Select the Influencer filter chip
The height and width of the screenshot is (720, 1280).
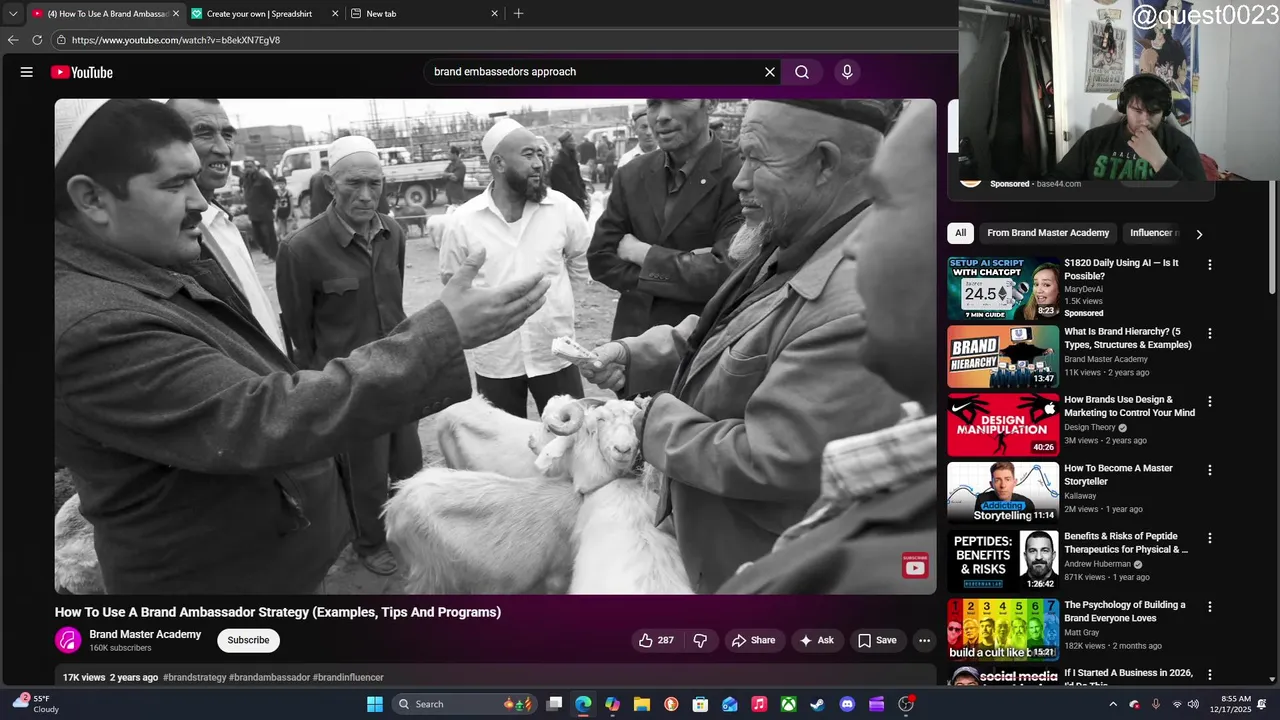1152,233
